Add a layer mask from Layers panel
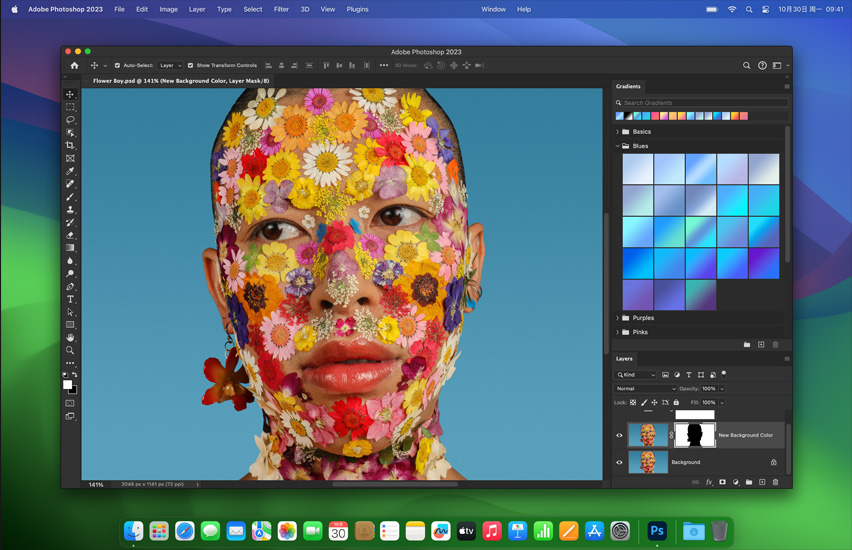The height and width of the screenshot is (550, 852). tap(722, 482)
